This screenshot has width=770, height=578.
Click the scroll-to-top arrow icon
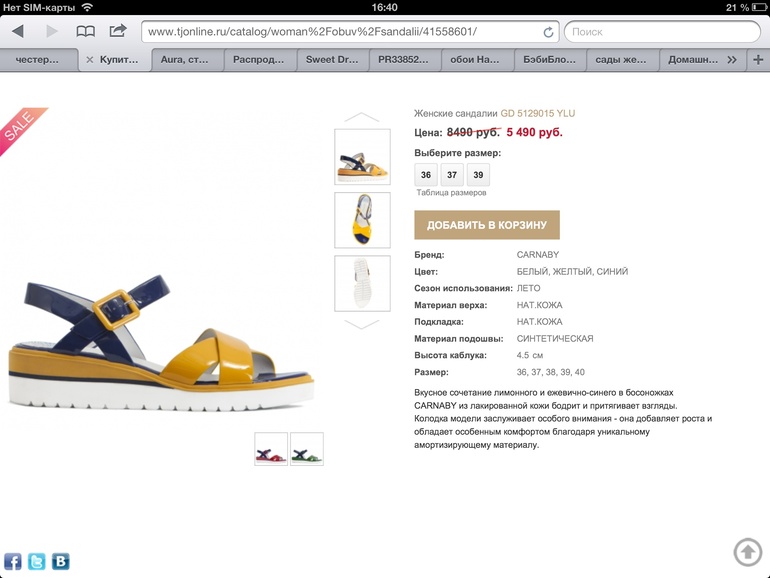point(748,552)
